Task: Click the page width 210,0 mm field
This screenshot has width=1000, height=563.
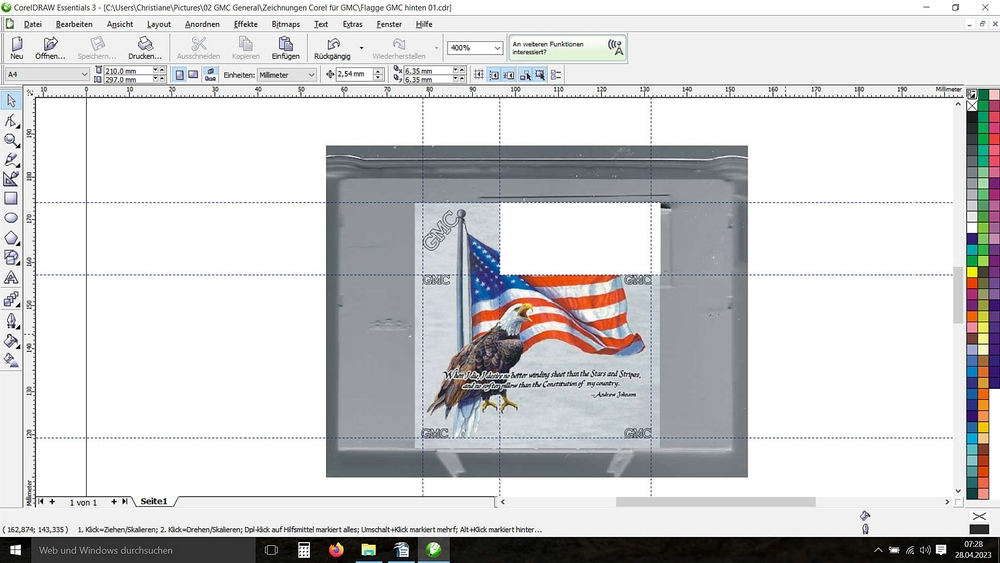Action: tap(129, 71)
